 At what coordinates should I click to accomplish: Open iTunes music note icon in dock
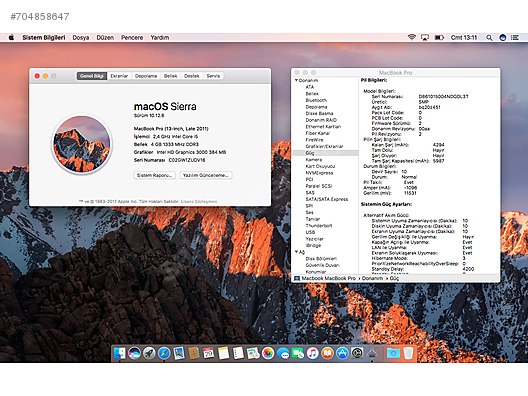coord(312,353)
